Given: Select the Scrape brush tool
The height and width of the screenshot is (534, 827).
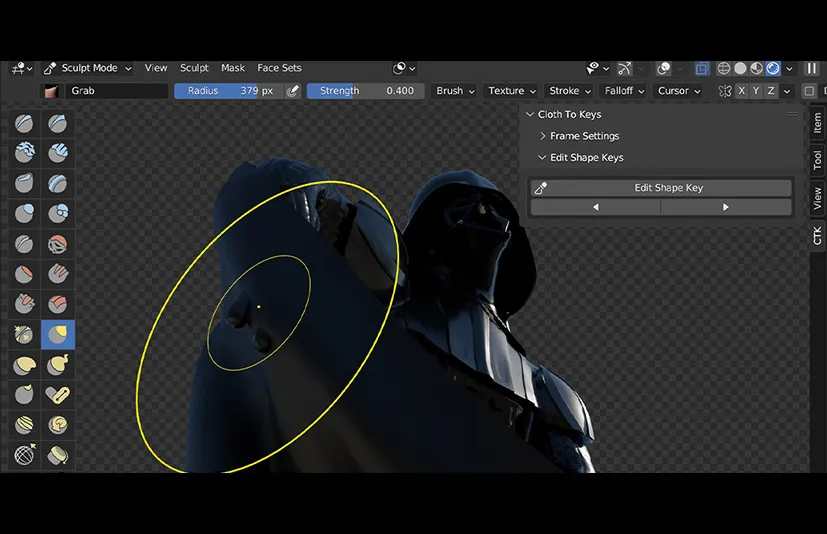Looking at the screenshot, I should tap(24, 304).
